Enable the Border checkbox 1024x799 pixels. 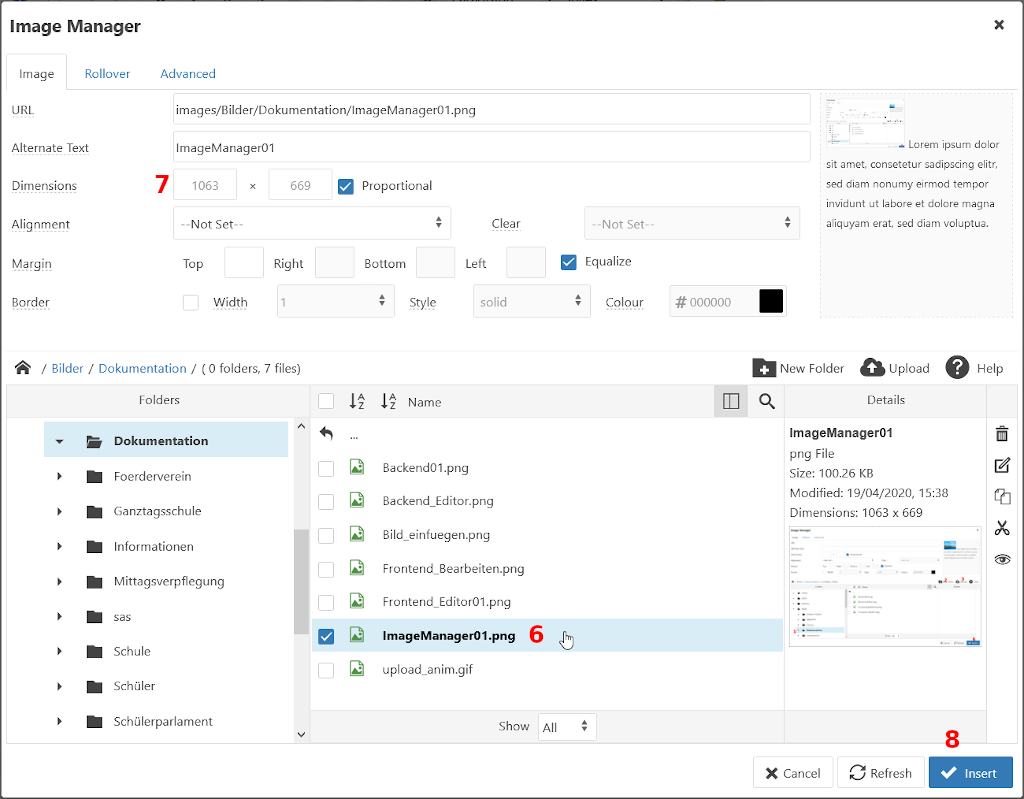191,302
